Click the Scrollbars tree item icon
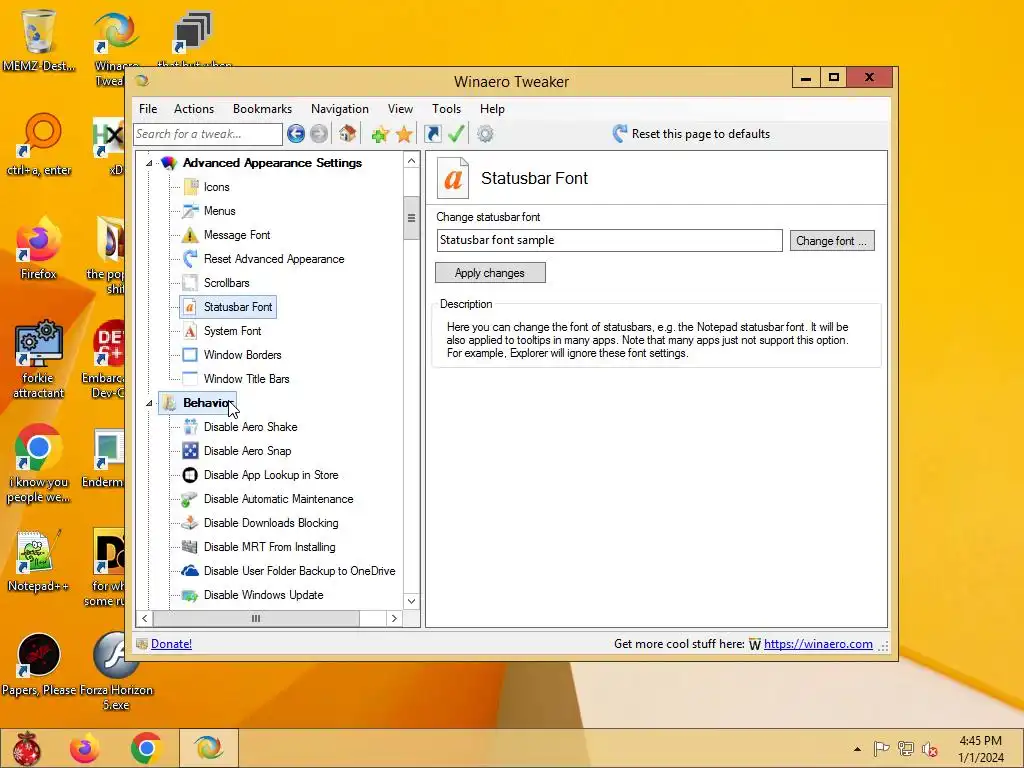 click(x=190, y=283)
